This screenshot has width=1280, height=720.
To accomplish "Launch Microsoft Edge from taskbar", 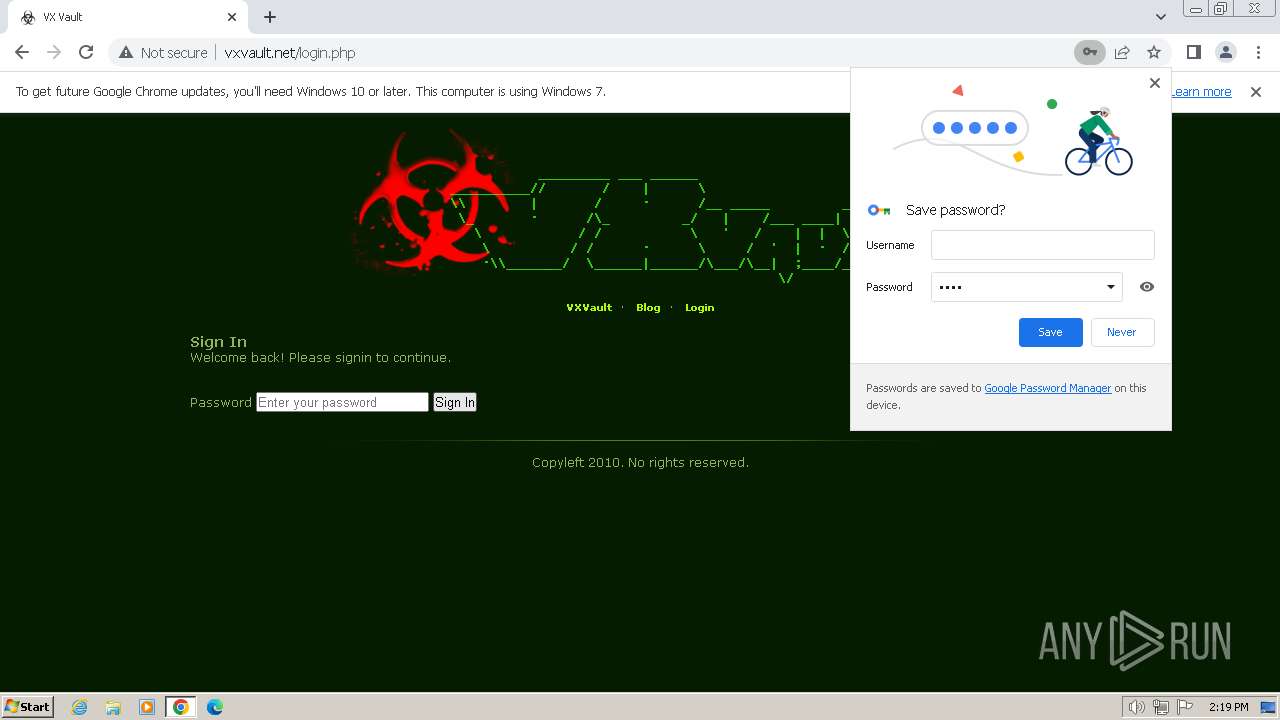I will point(215,707).
